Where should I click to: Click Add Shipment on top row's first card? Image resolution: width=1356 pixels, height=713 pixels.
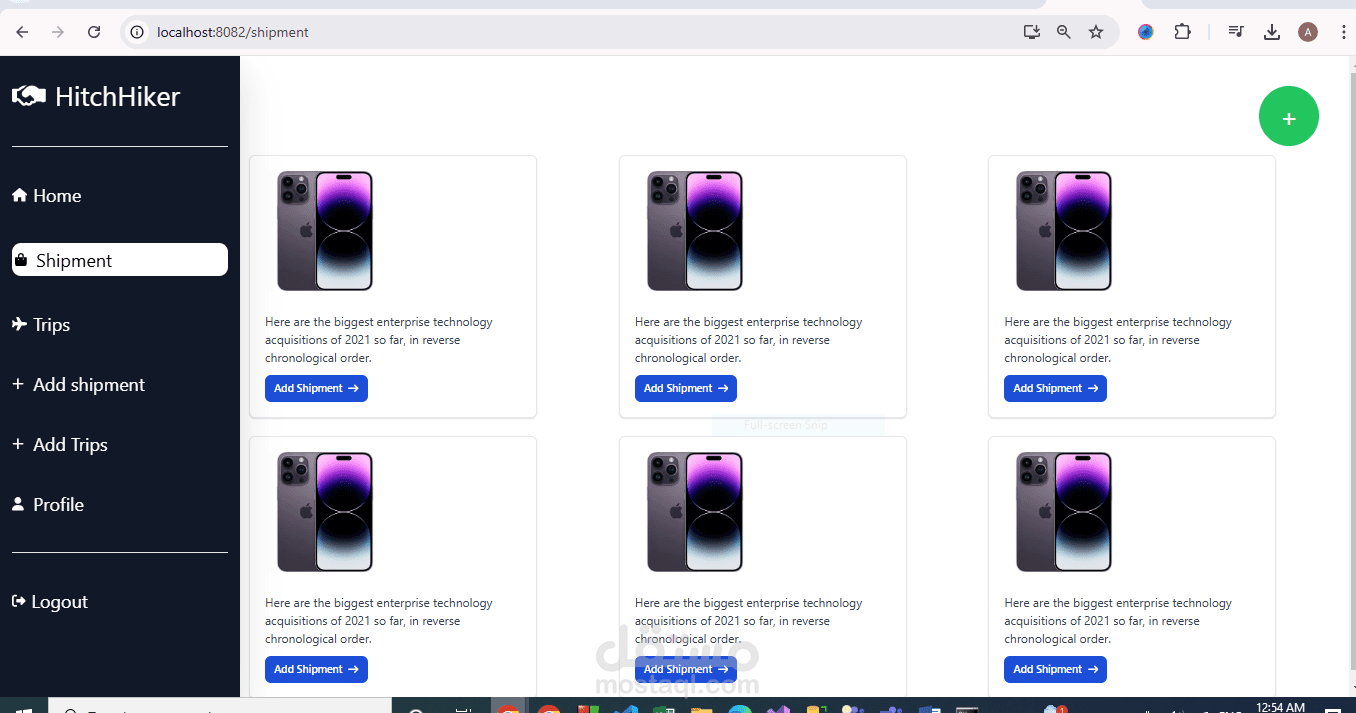[316, 388]
